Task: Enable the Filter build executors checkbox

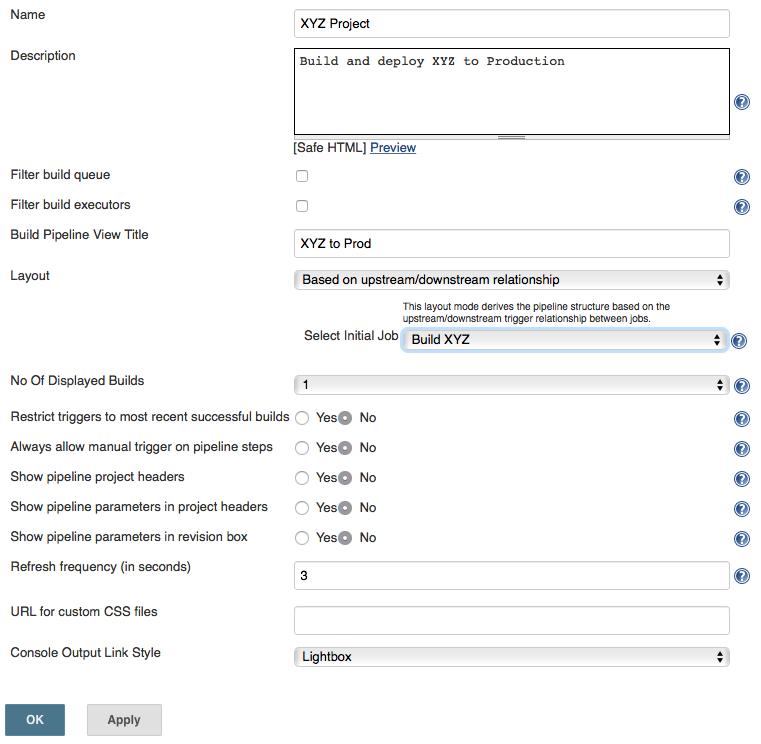Action: [302, 206]
